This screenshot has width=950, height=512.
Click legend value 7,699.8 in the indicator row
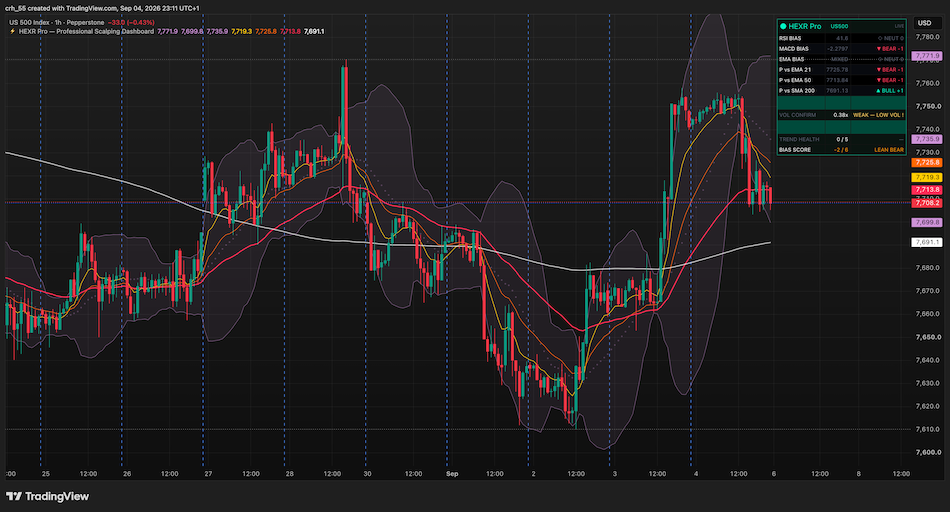pos(192,31)
